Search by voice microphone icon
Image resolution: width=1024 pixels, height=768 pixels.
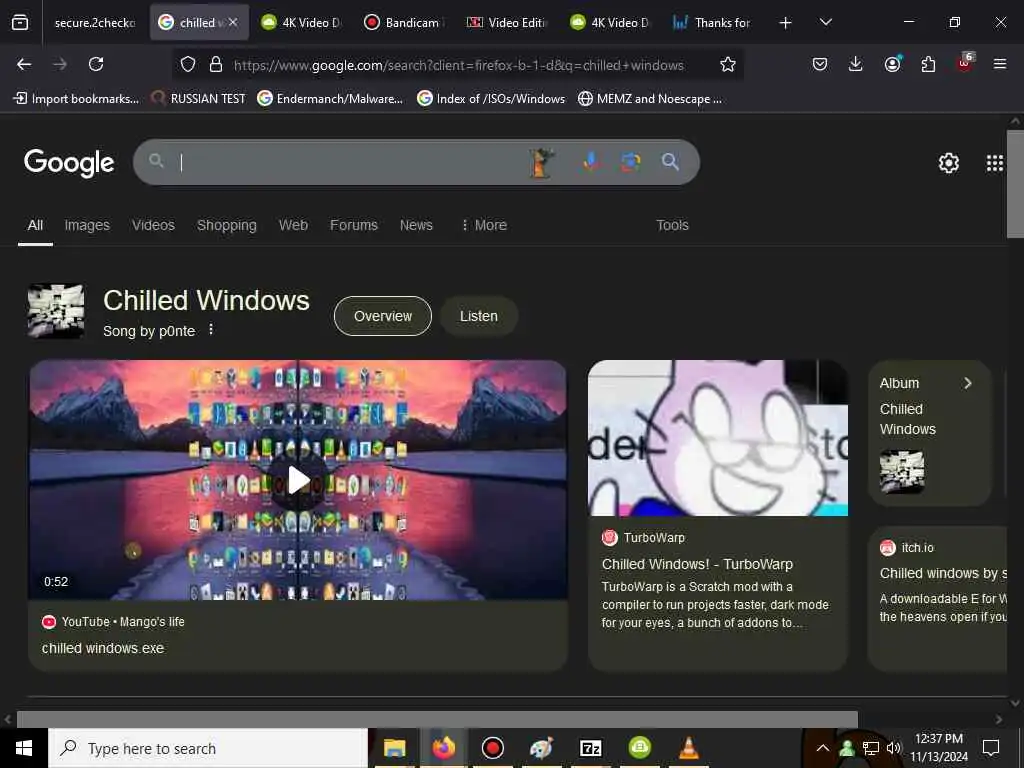(591, 161)
